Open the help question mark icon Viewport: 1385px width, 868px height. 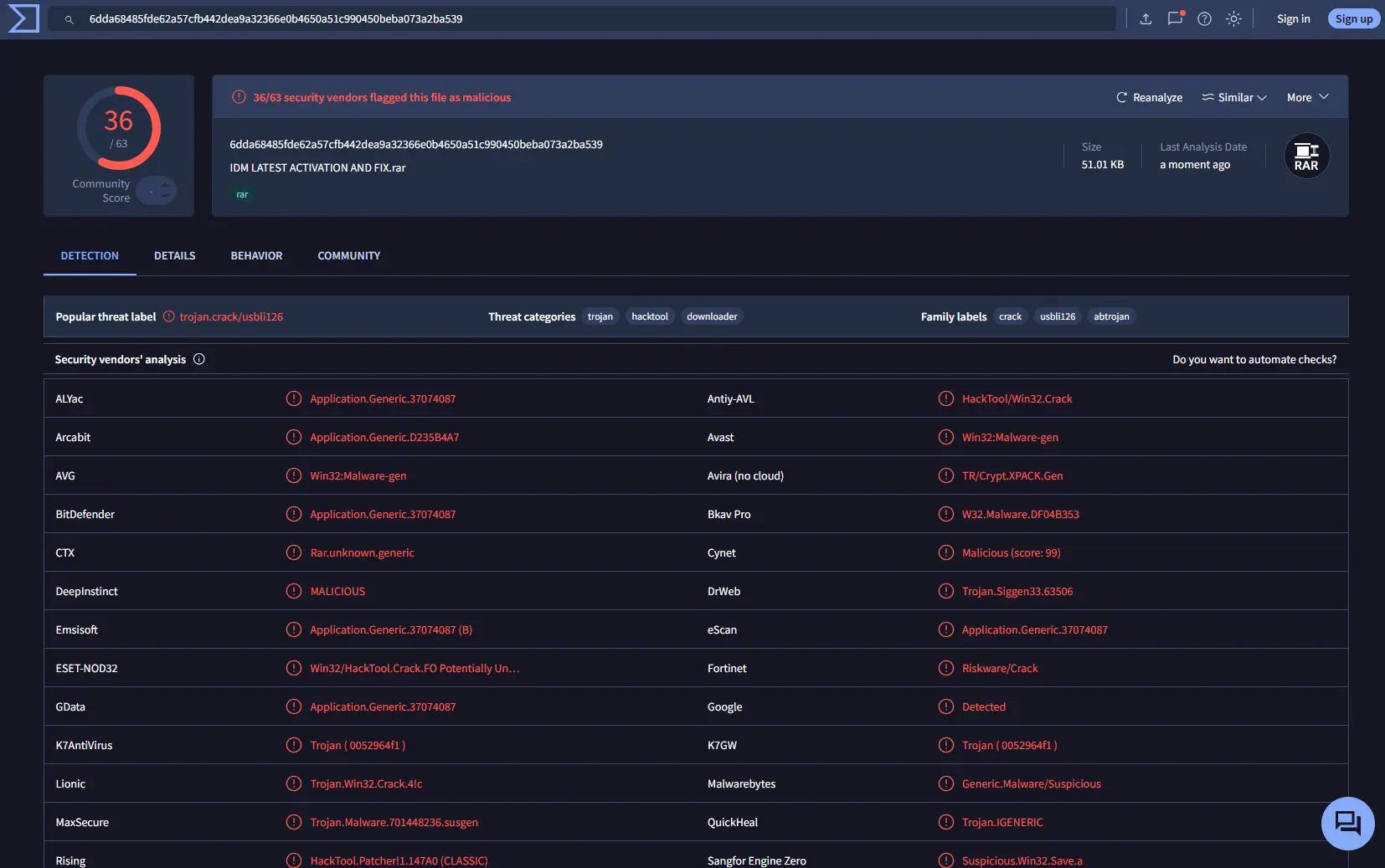click(x=1204, y=18)
